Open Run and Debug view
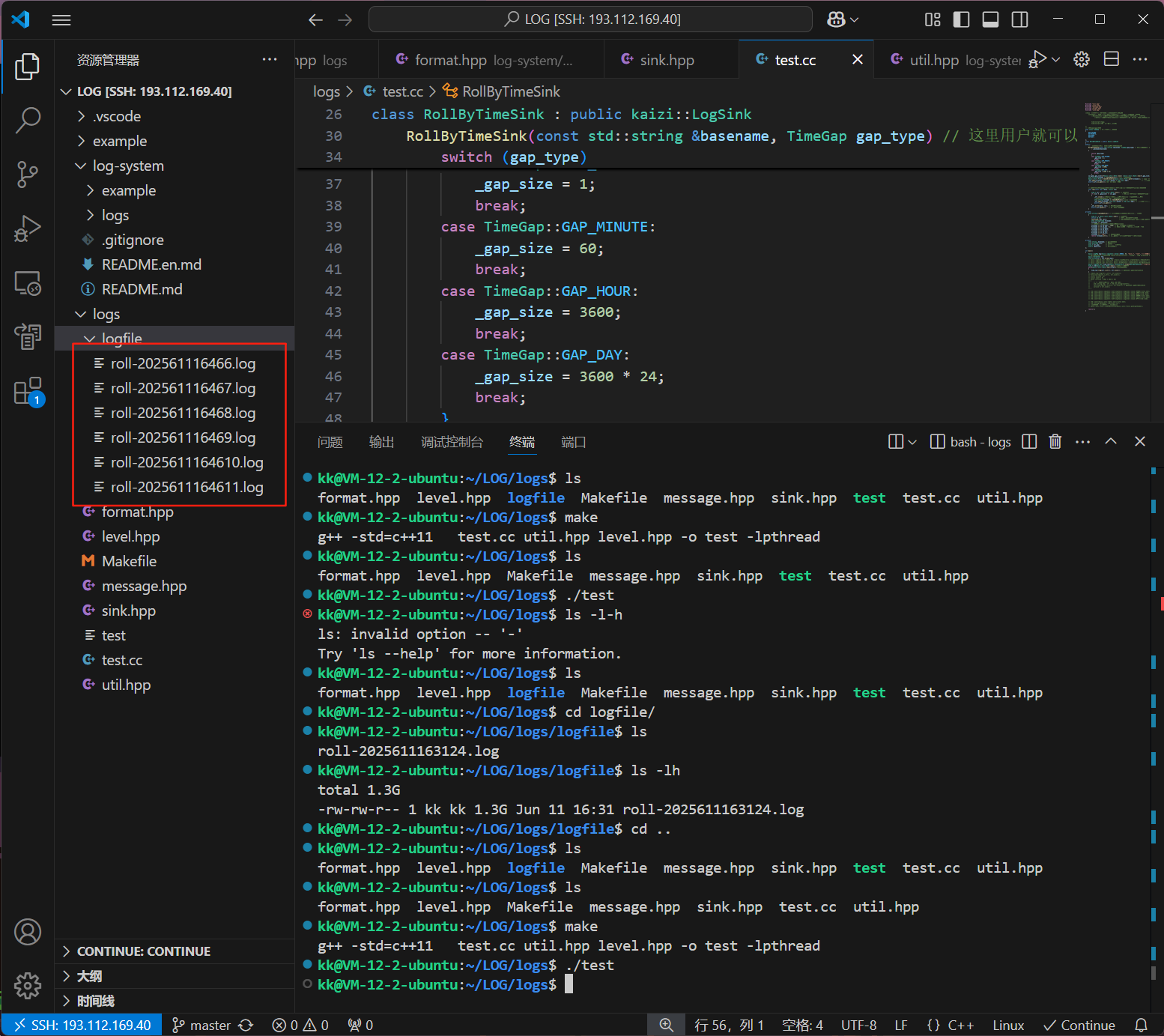This screenshot has height=1036, width=1164. coord(27,228)
